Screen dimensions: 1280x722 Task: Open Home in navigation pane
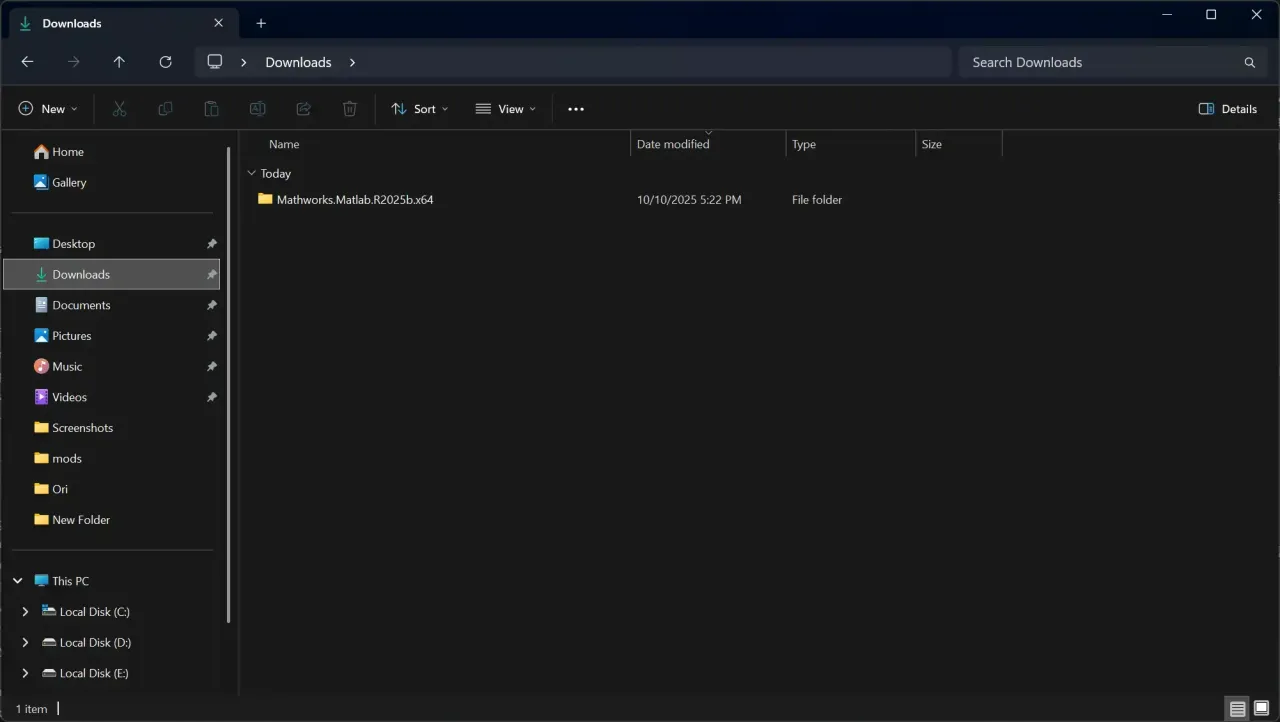[58, 152]
